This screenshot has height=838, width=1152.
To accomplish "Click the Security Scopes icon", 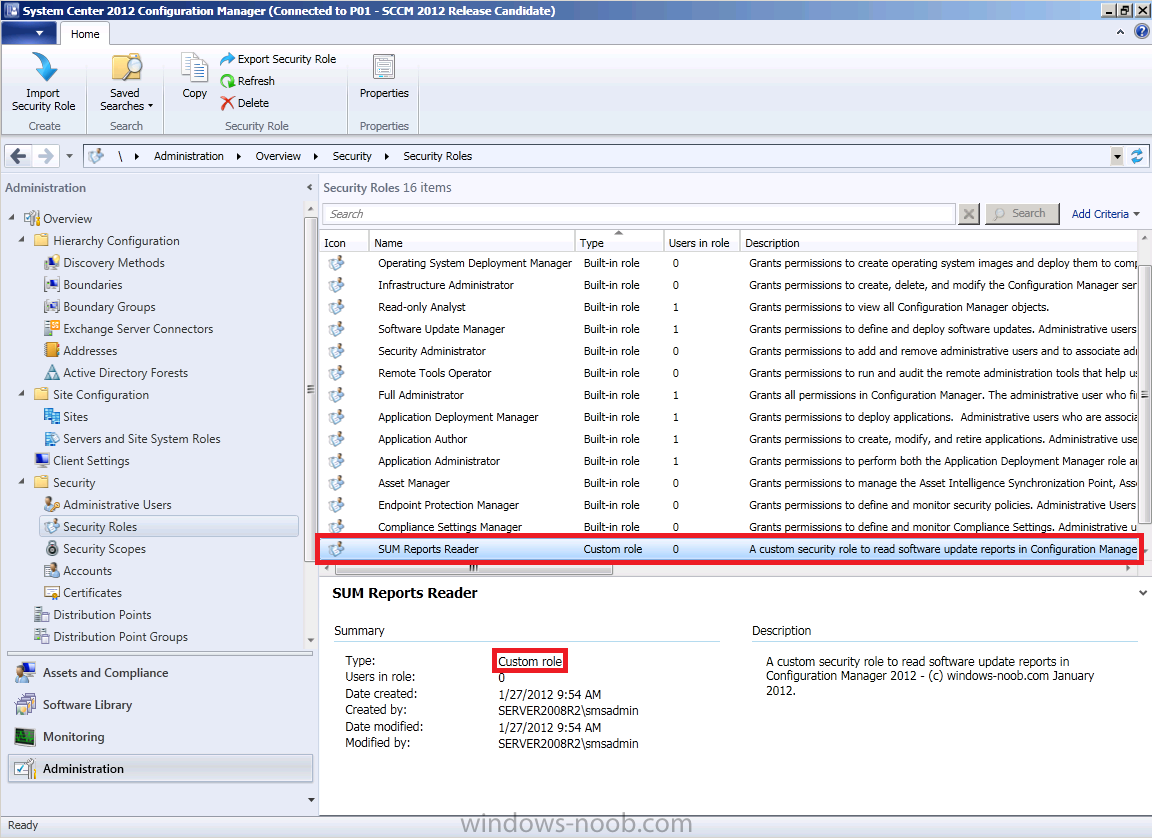I will [x=51, y=549].
